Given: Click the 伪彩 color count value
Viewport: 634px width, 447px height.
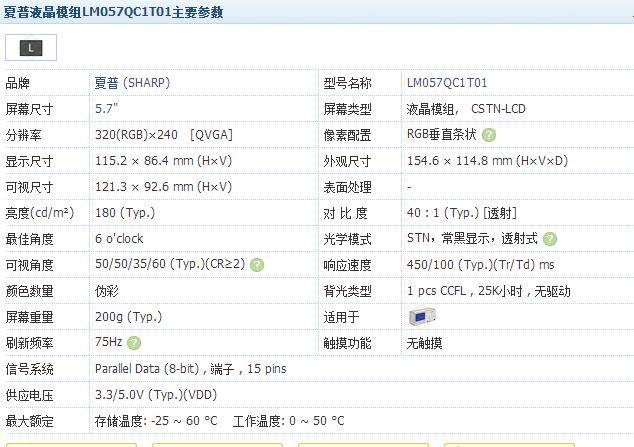Looking at the screenshot, I should click(107, 291).
